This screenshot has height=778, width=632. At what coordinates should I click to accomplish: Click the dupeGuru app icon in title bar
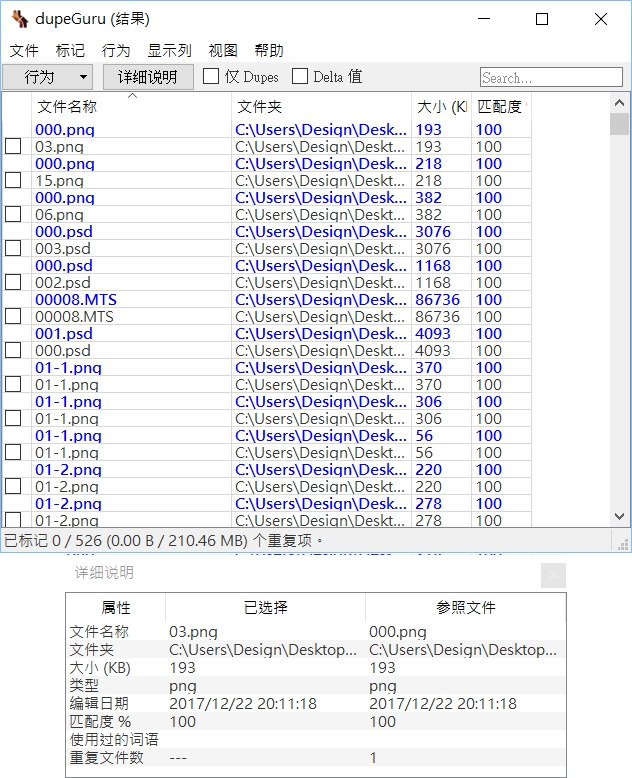20,19
